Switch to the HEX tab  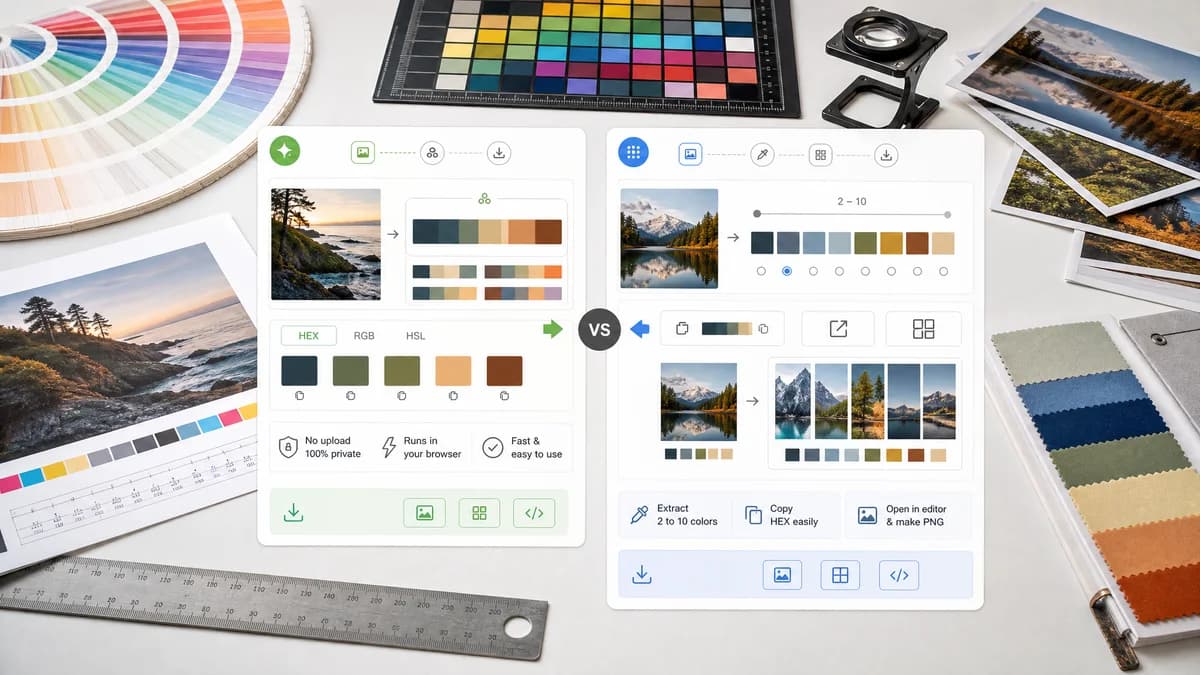tap(308, 336)
